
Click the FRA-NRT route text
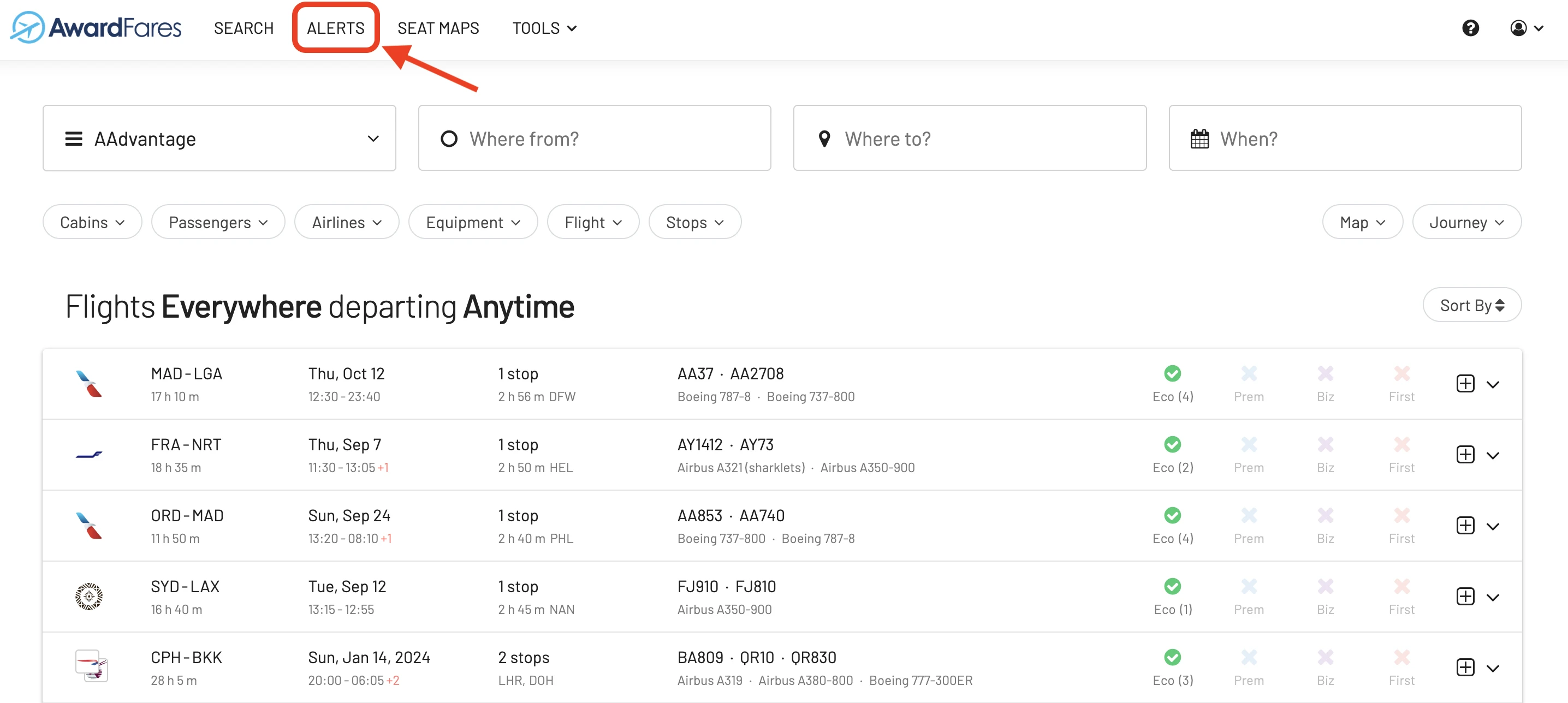[186, 444]
